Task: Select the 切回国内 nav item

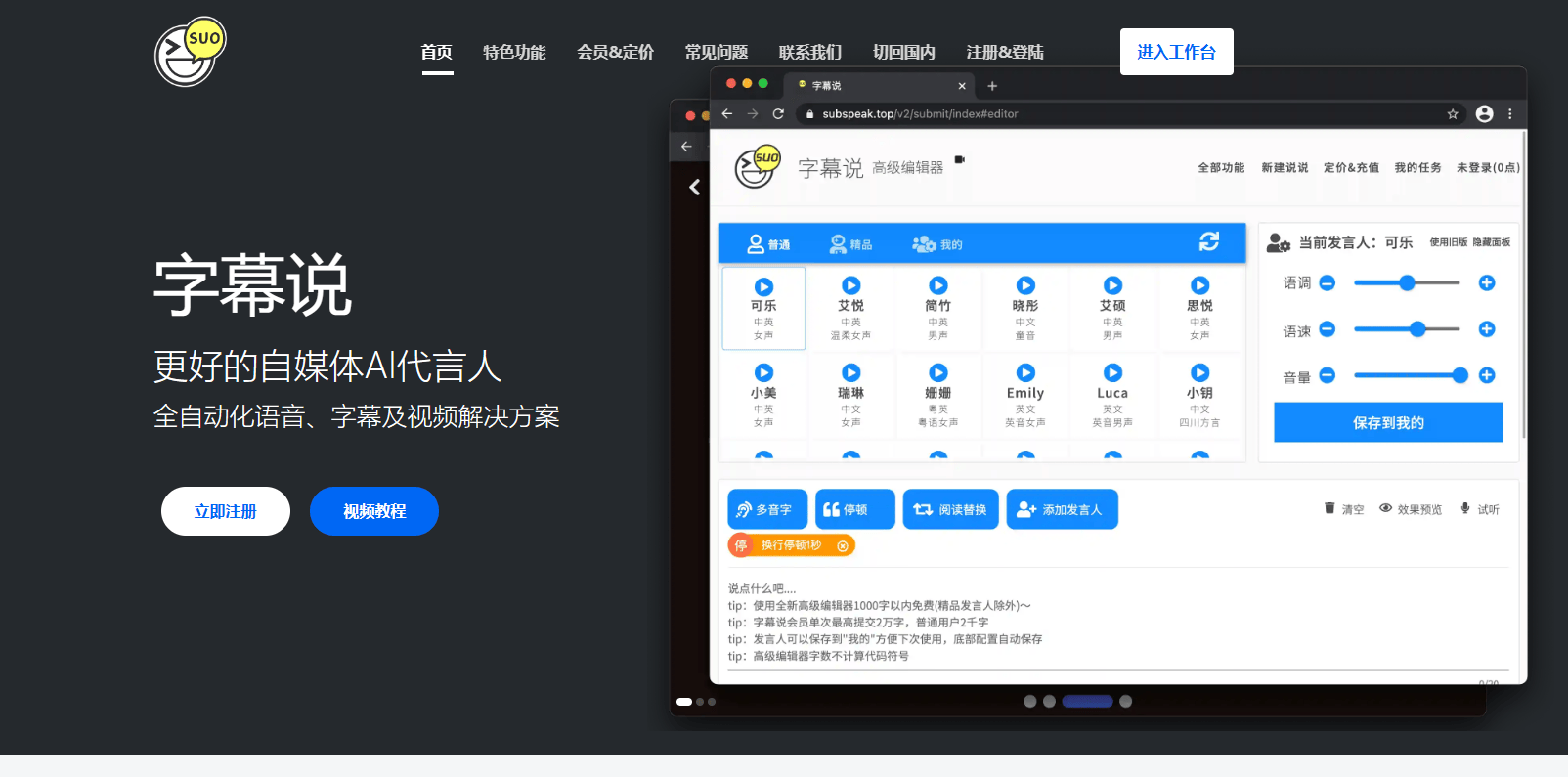Action: coord(904,52)
